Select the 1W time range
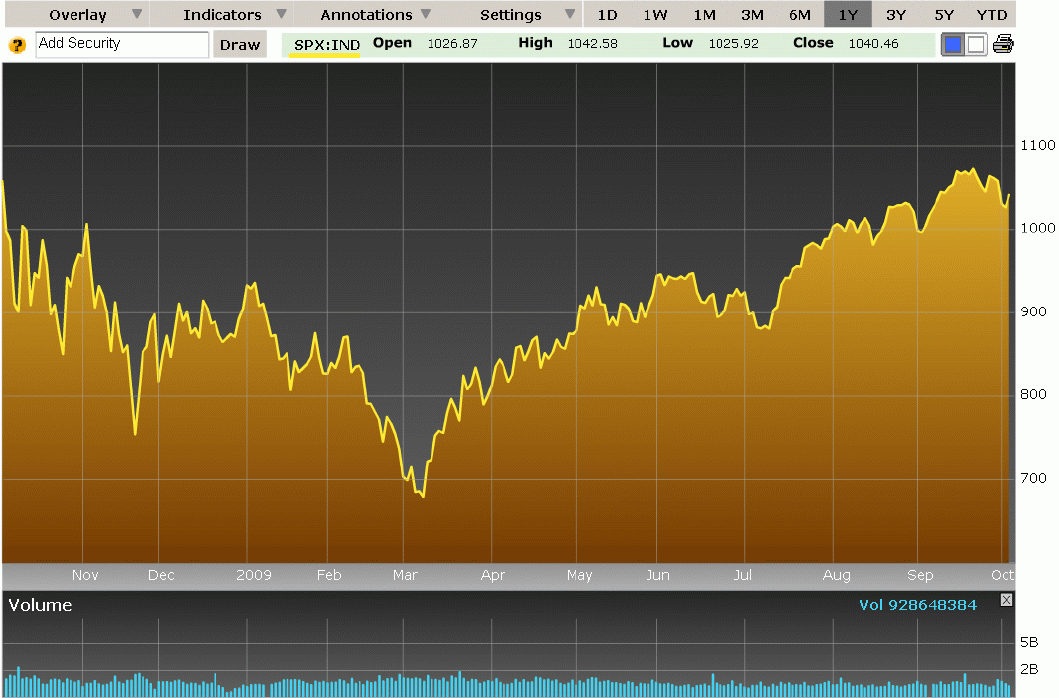 click(x=655, y=15)
